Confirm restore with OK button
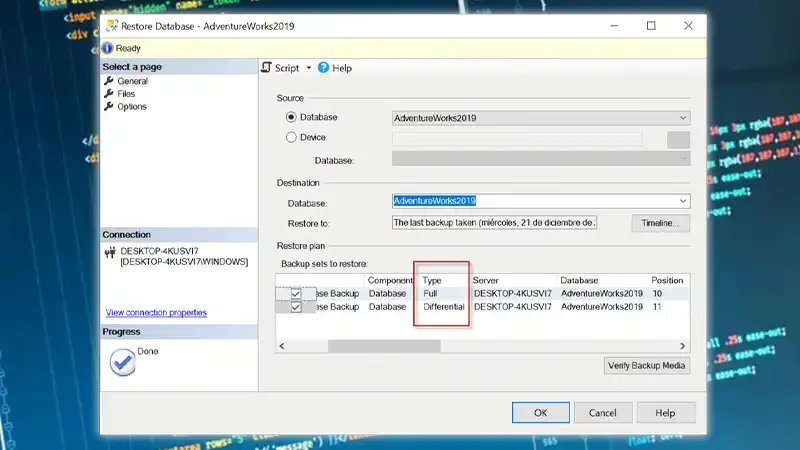 coord(541,413)
